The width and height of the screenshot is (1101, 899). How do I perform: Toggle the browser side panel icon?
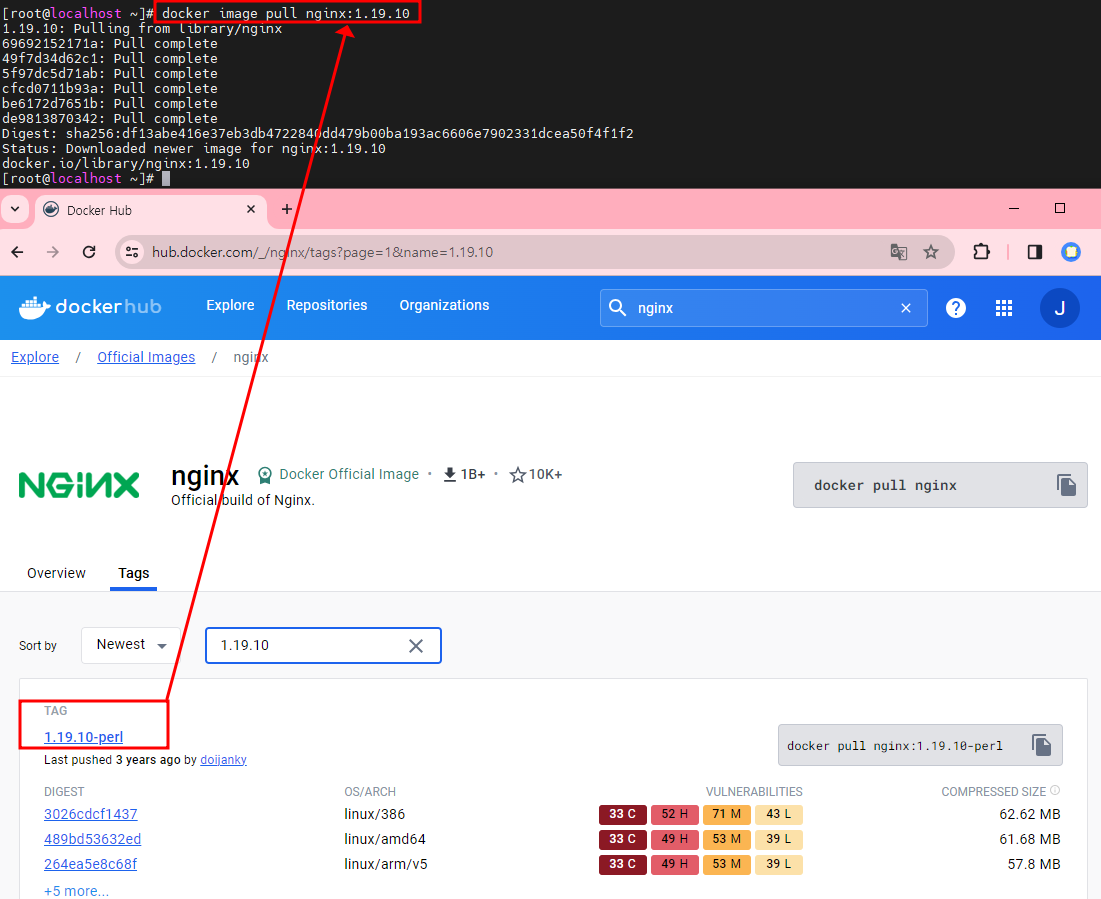[1035, 252]
